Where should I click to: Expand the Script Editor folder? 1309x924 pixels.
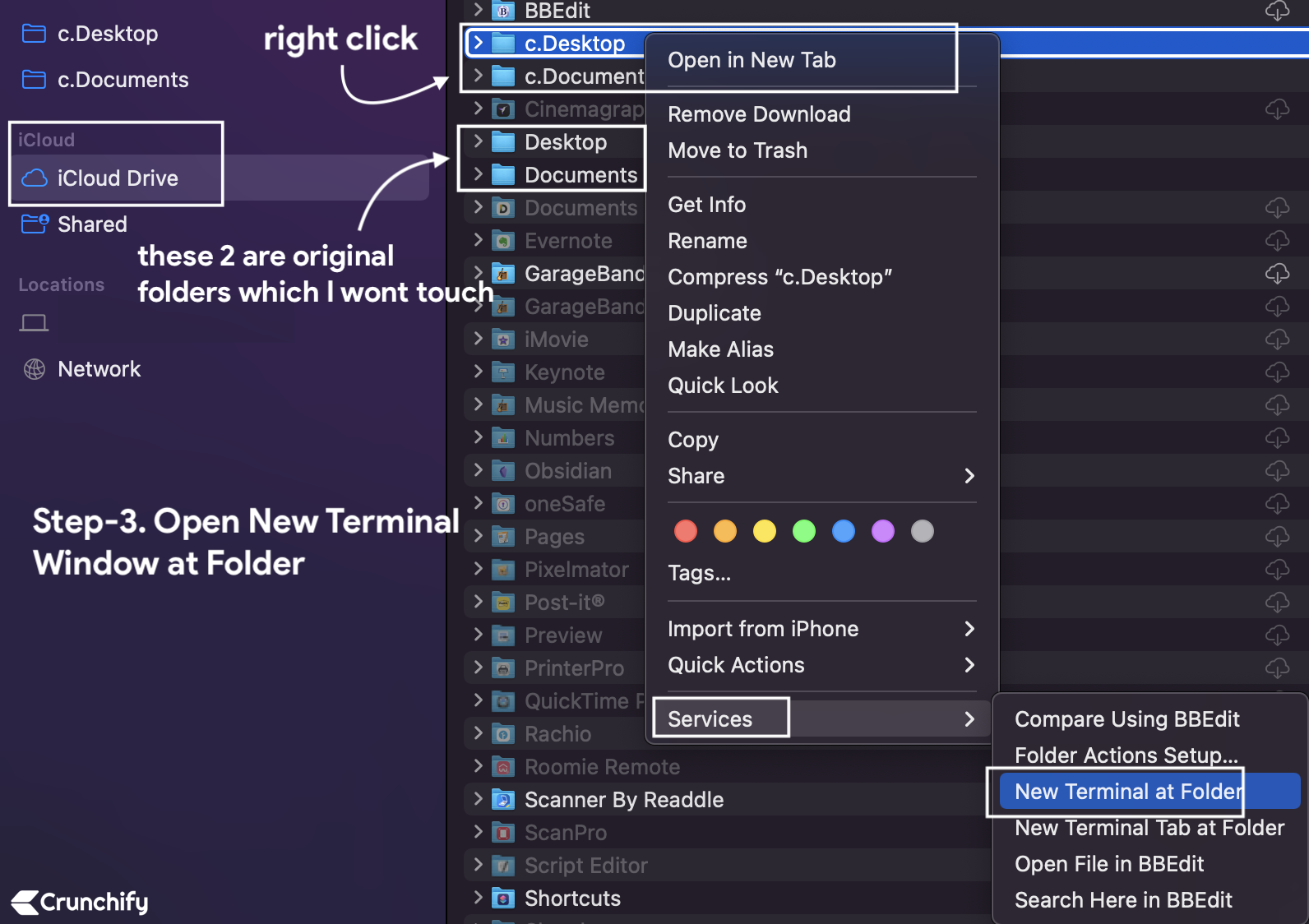point(478,865)
